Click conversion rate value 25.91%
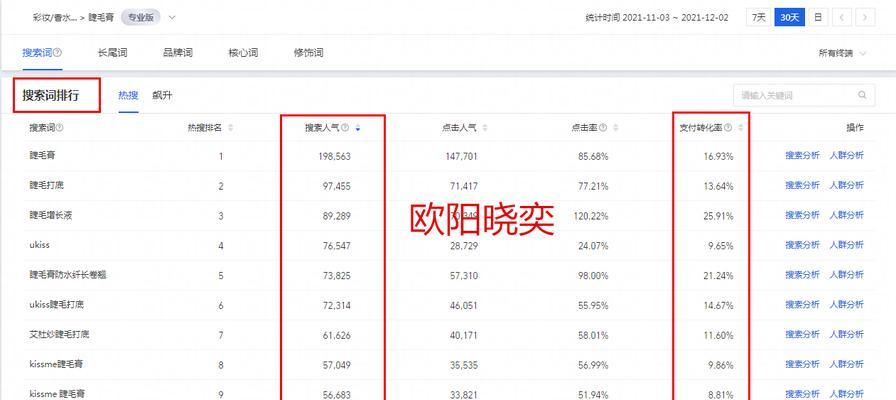The height and width of the screenshot is (400, 896). pyautogui.click(x=718, y=215)
